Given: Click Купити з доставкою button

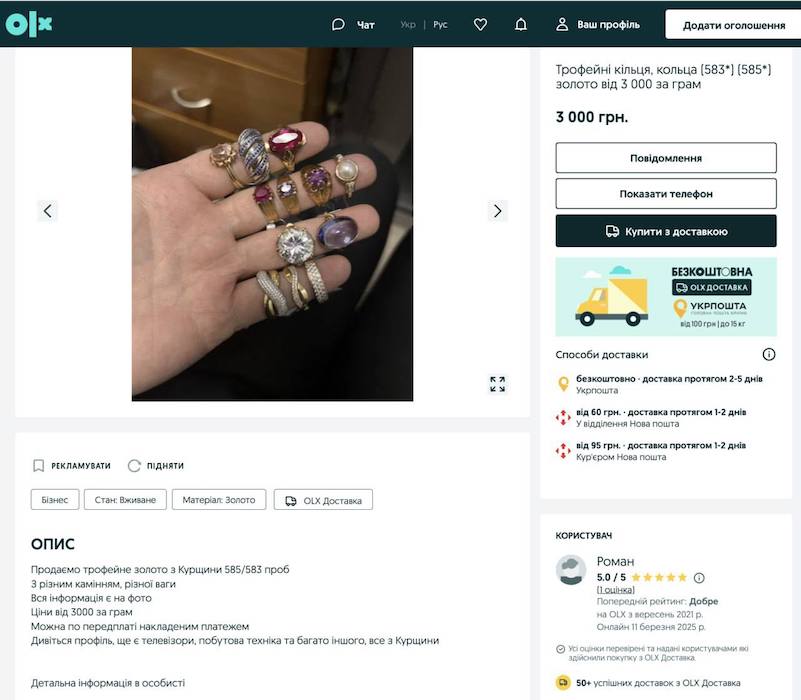Looking at the screenshot, I should pyautogui.click(x=666, y=231).
